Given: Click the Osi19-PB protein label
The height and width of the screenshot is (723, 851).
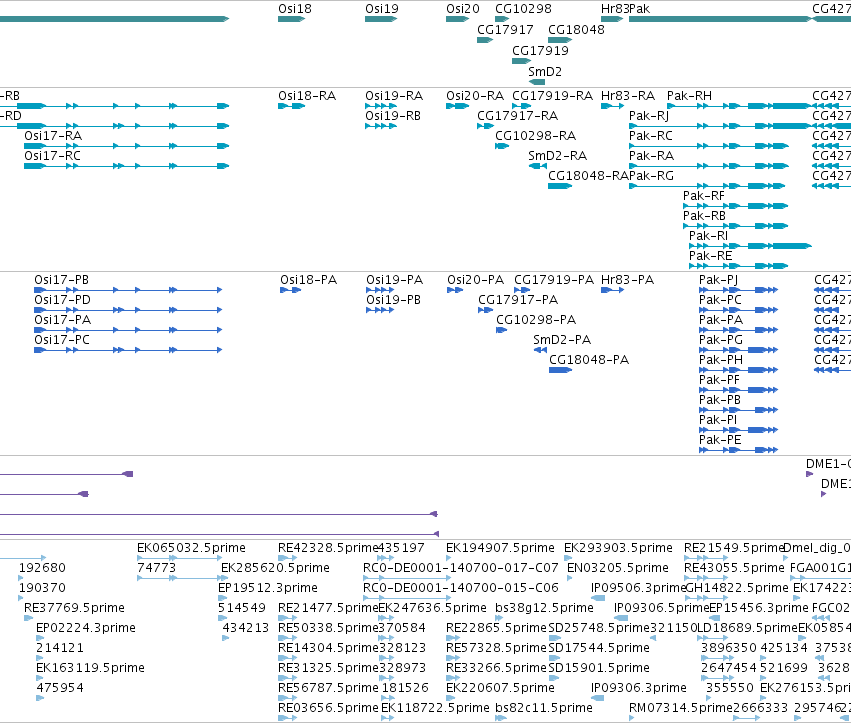Looking at the screenshot, I should click(x=393, y=300).
